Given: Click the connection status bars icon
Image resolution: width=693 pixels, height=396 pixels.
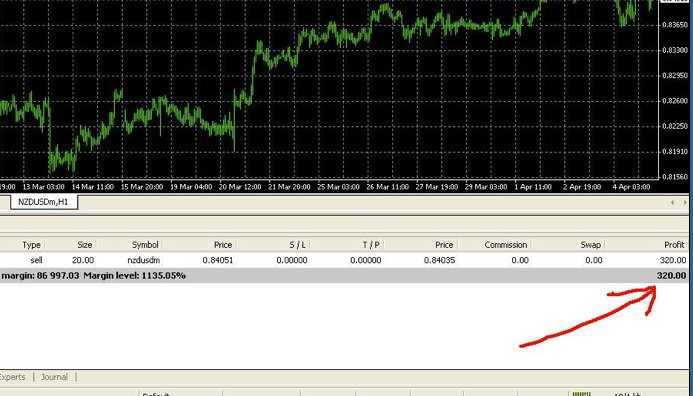Looking at the screenshot, I should pyautogui.click(x=582, y=393).
